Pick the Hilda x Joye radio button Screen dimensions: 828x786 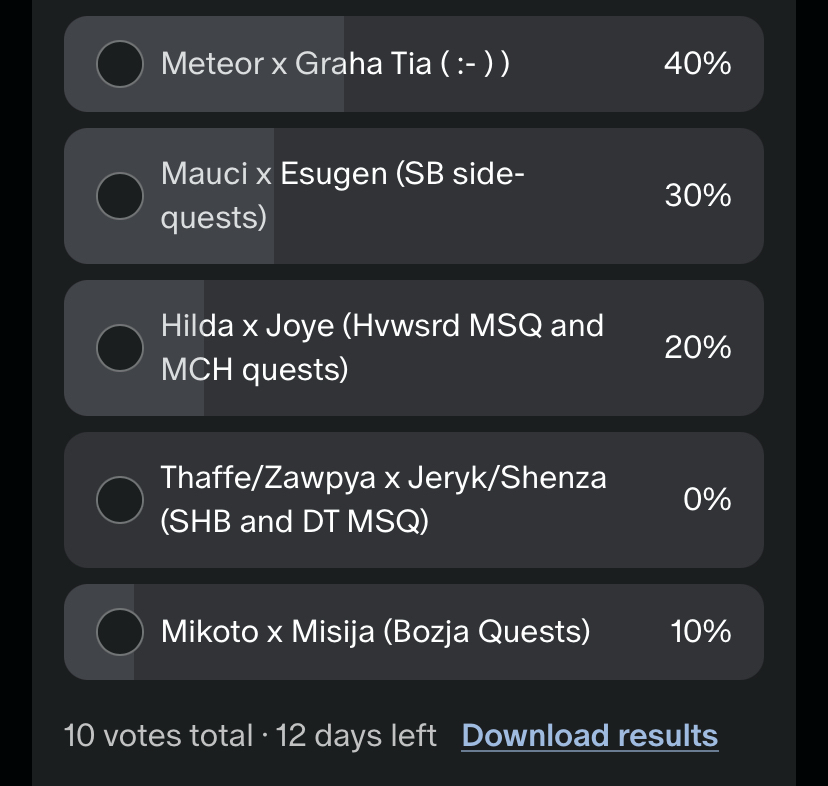tap(120, 348)
